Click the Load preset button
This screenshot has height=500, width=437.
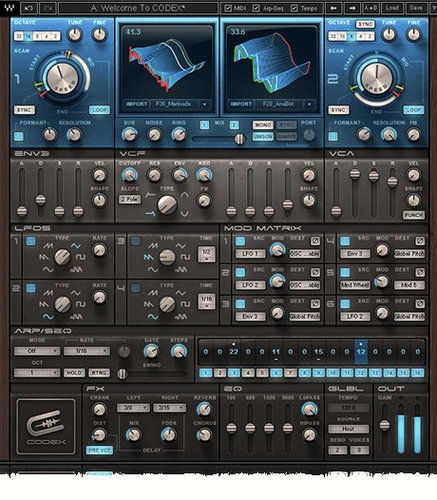coord(392,8)
